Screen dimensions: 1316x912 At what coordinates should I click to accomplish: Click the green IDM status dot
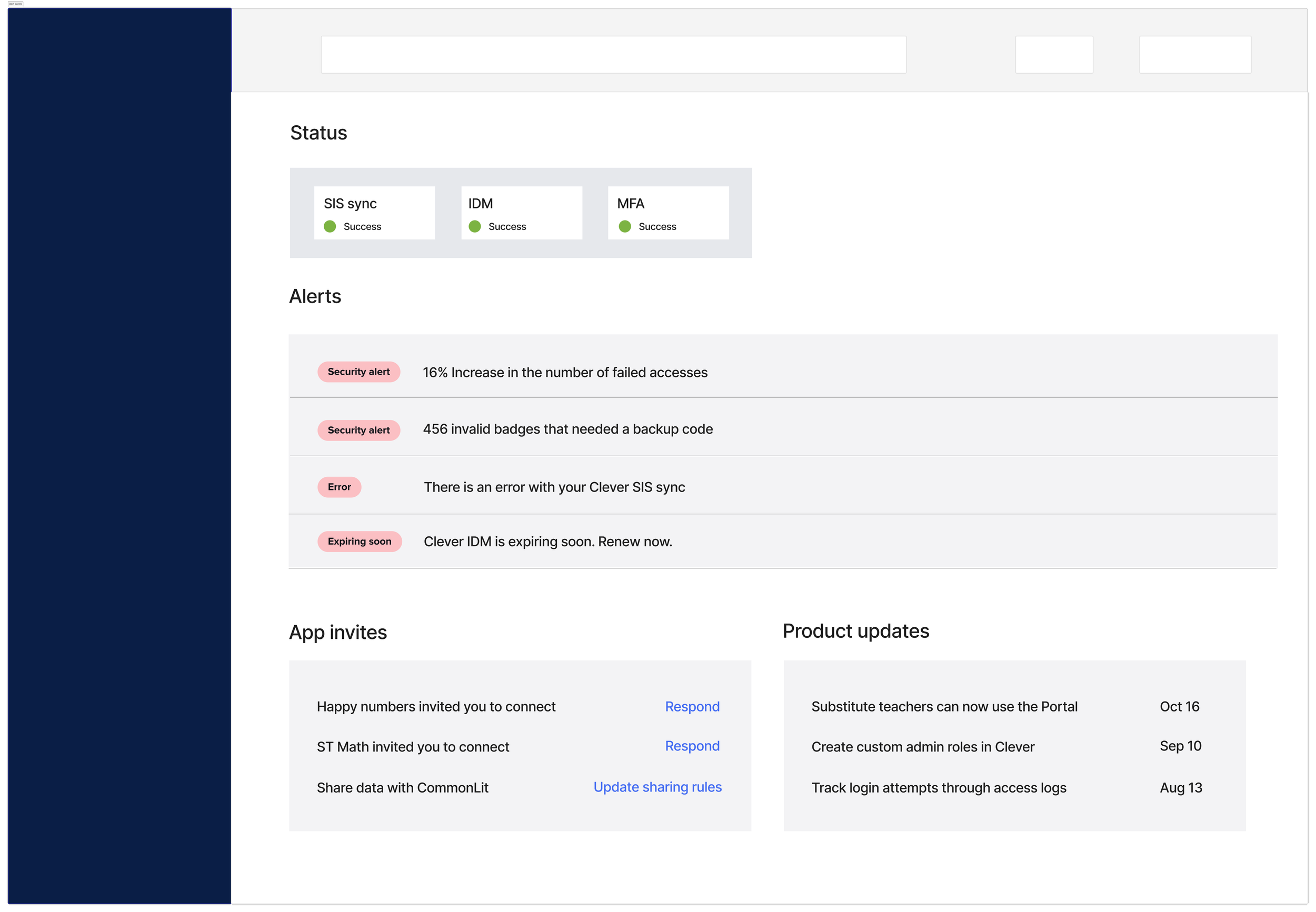474,226
